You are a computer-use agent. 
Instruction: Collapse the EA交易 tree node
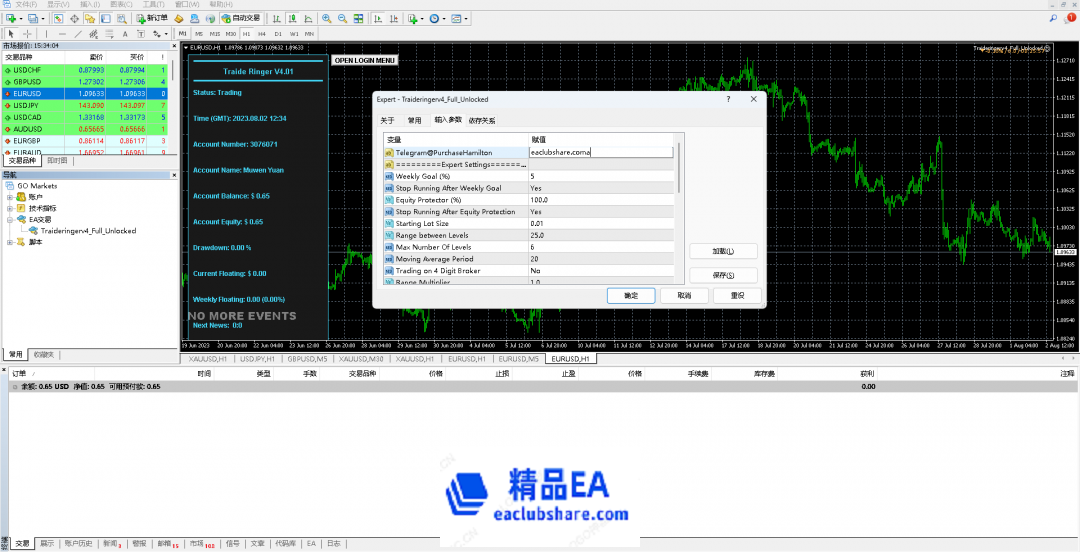pos(10,219)
